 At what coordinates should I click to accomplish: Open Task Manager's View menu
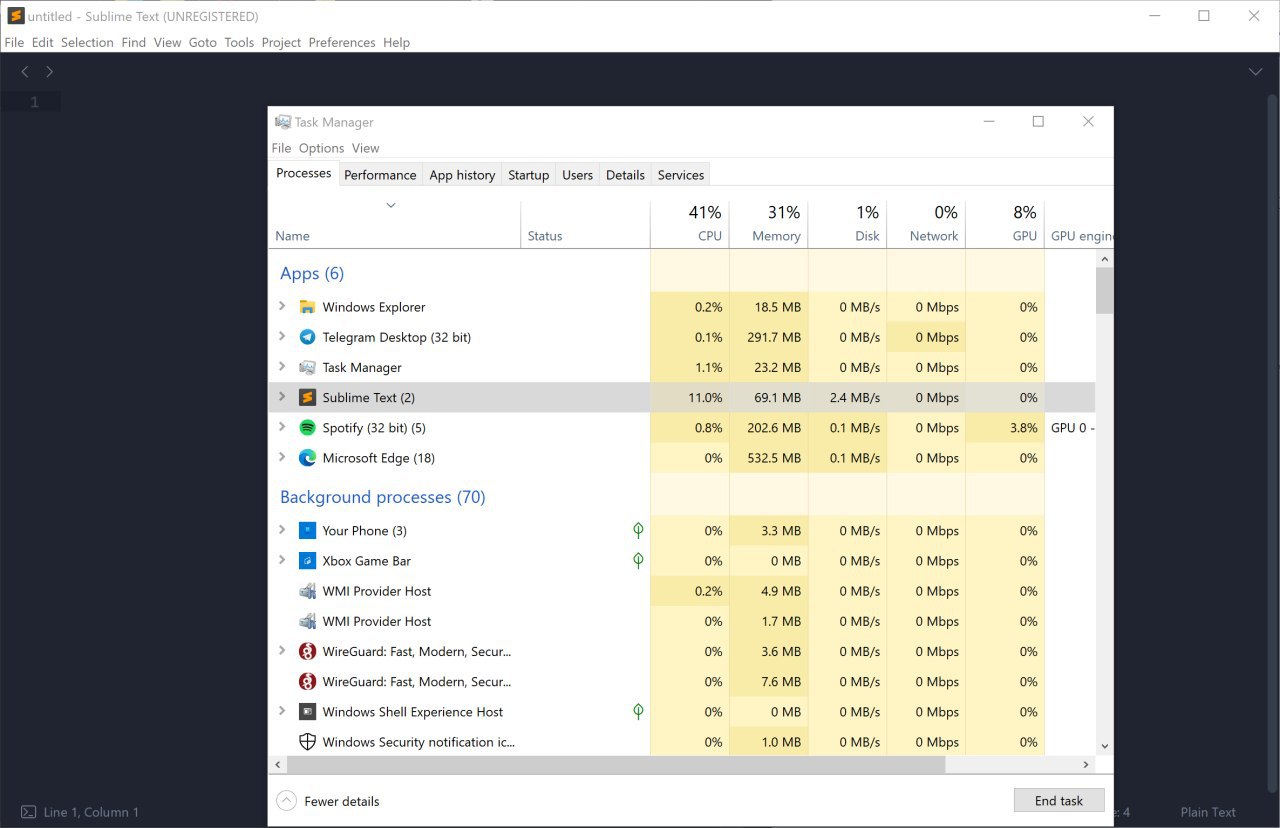click(365, 148)
